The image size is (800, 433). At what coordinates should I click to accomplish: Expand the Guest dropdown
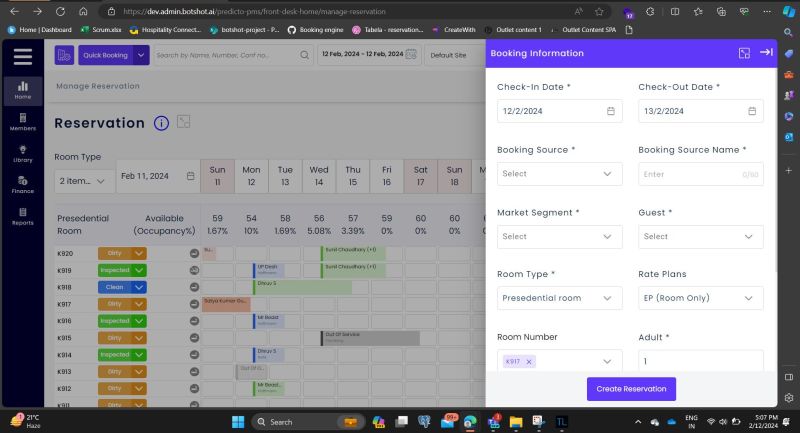(x=700, y=237)
